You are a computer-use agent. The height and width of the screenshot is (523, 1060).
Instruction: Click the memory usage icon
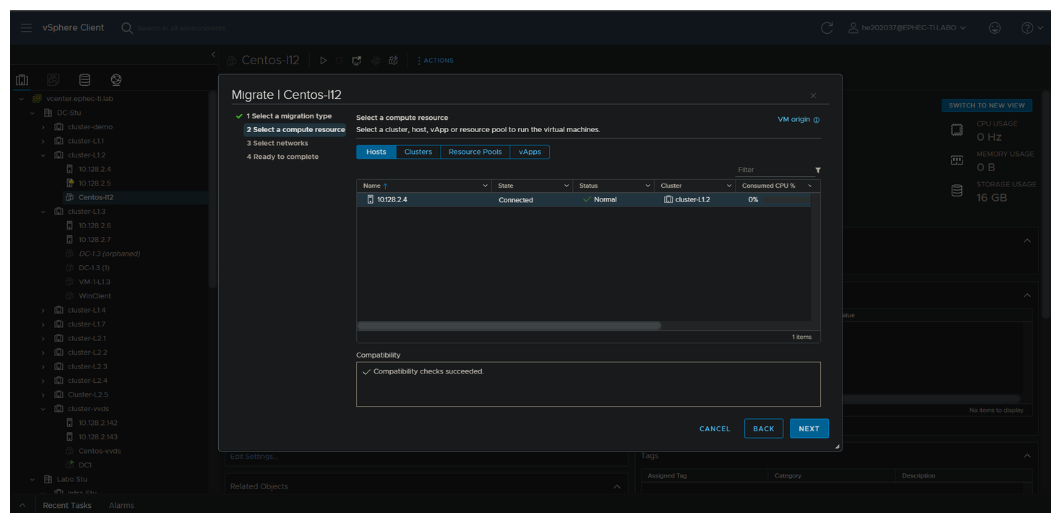pos(957,160)
